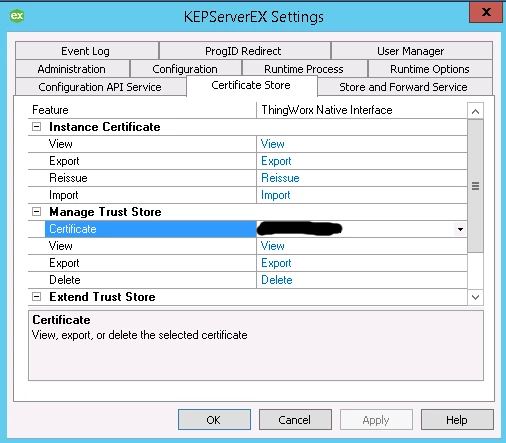Click the Help button

[457, 420]
